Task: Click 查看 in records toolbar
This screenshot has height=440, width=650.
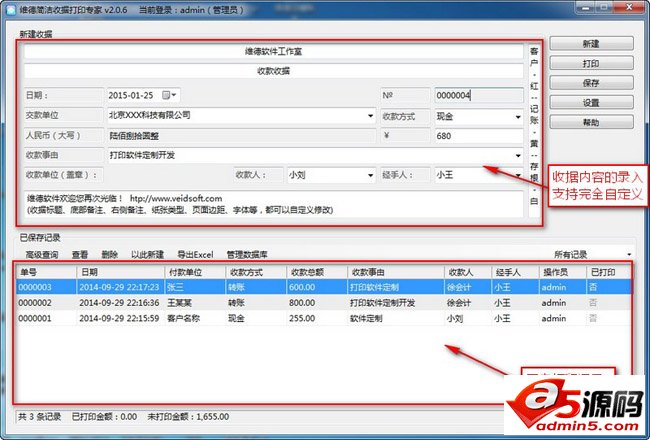Action: pyautogui.click(x=80, y=255)
